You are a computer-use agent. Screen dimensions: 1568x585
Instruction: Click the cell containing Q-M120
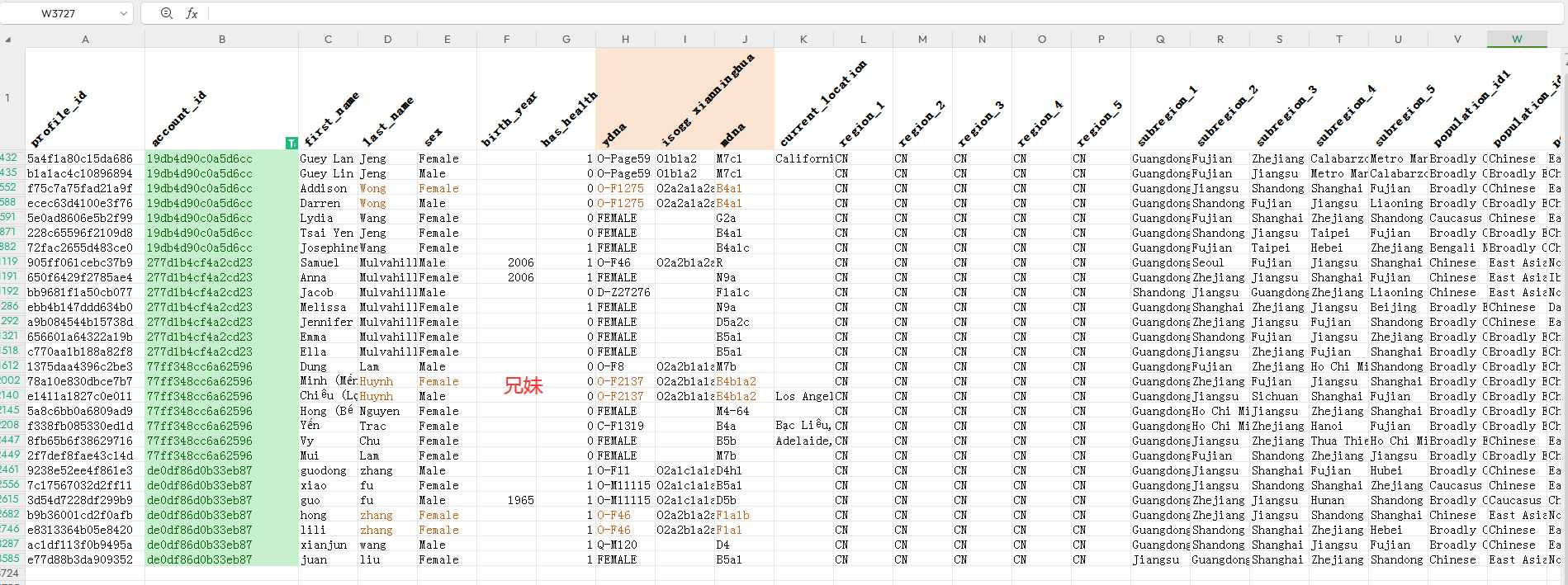[x=625, y=545]
